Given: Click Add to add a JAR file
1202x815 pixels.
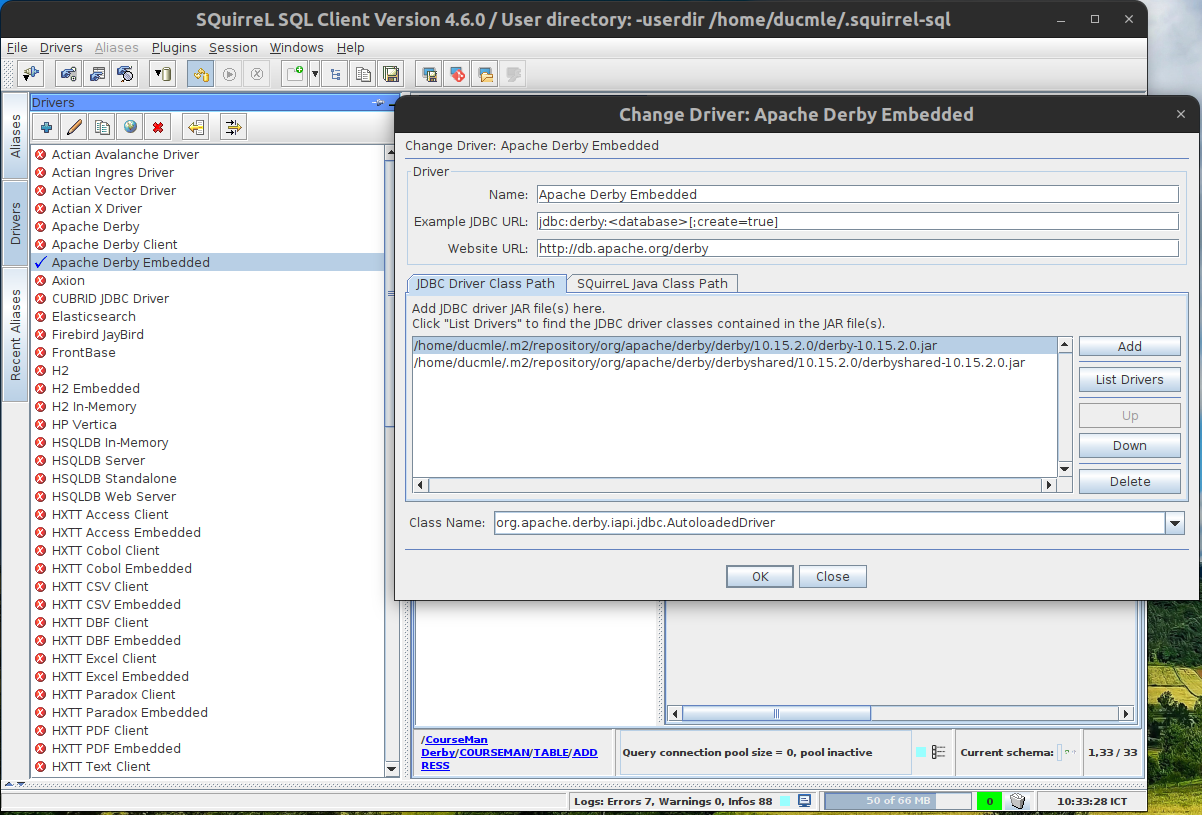Looking at the screenshot, I should (1130, 346).
